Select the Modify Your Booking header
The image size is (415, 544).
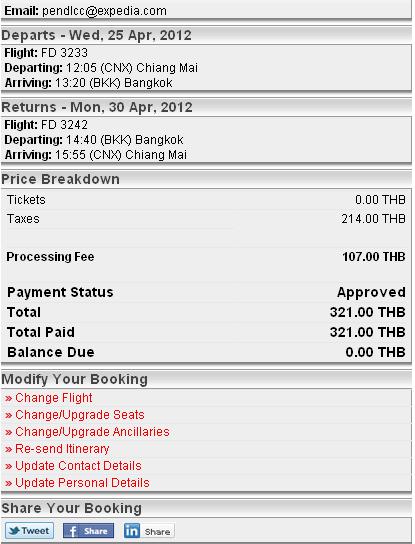click(x=75, y=379)
